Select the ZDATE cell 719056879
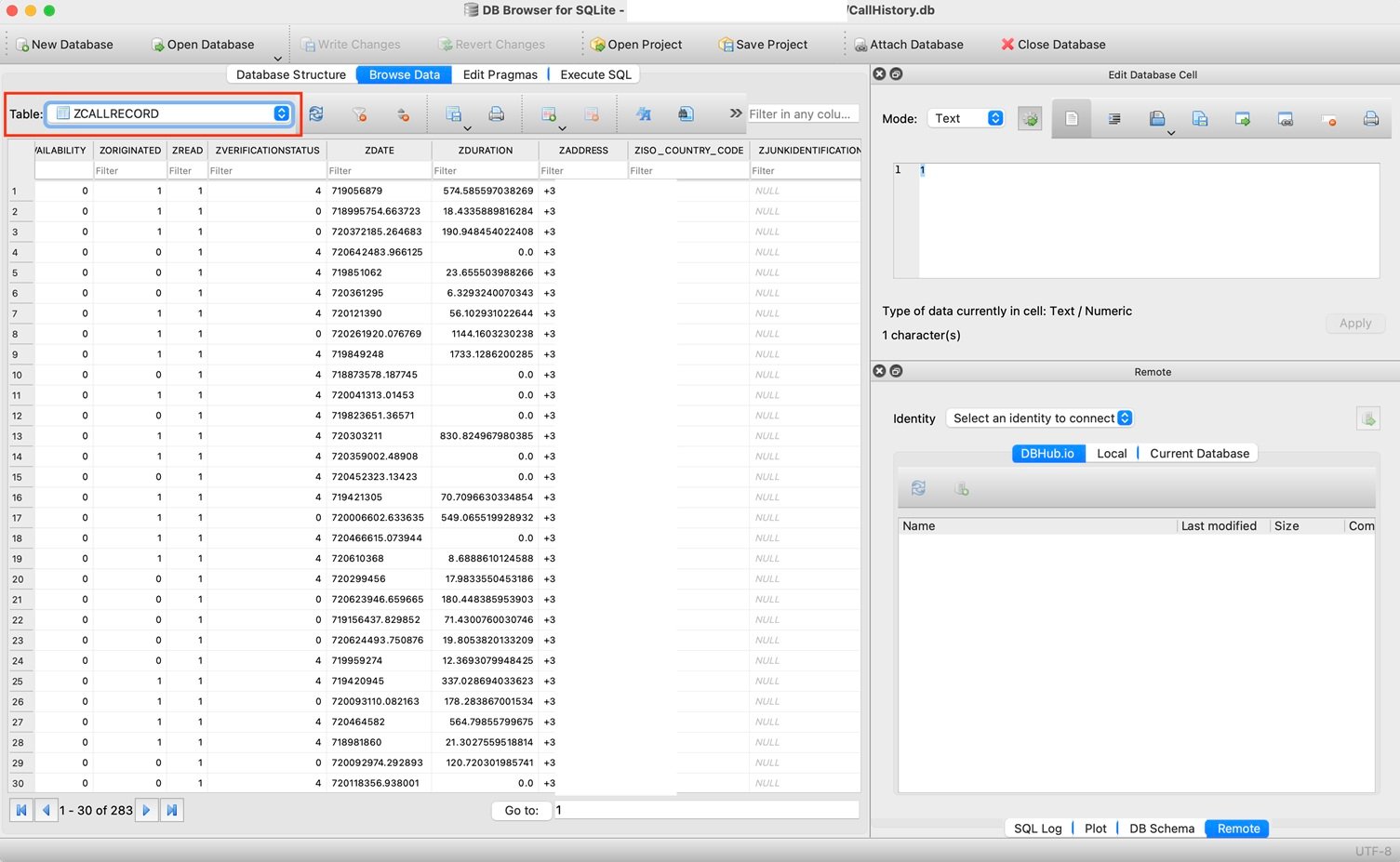1400x862 pixels. click(380, 191)
